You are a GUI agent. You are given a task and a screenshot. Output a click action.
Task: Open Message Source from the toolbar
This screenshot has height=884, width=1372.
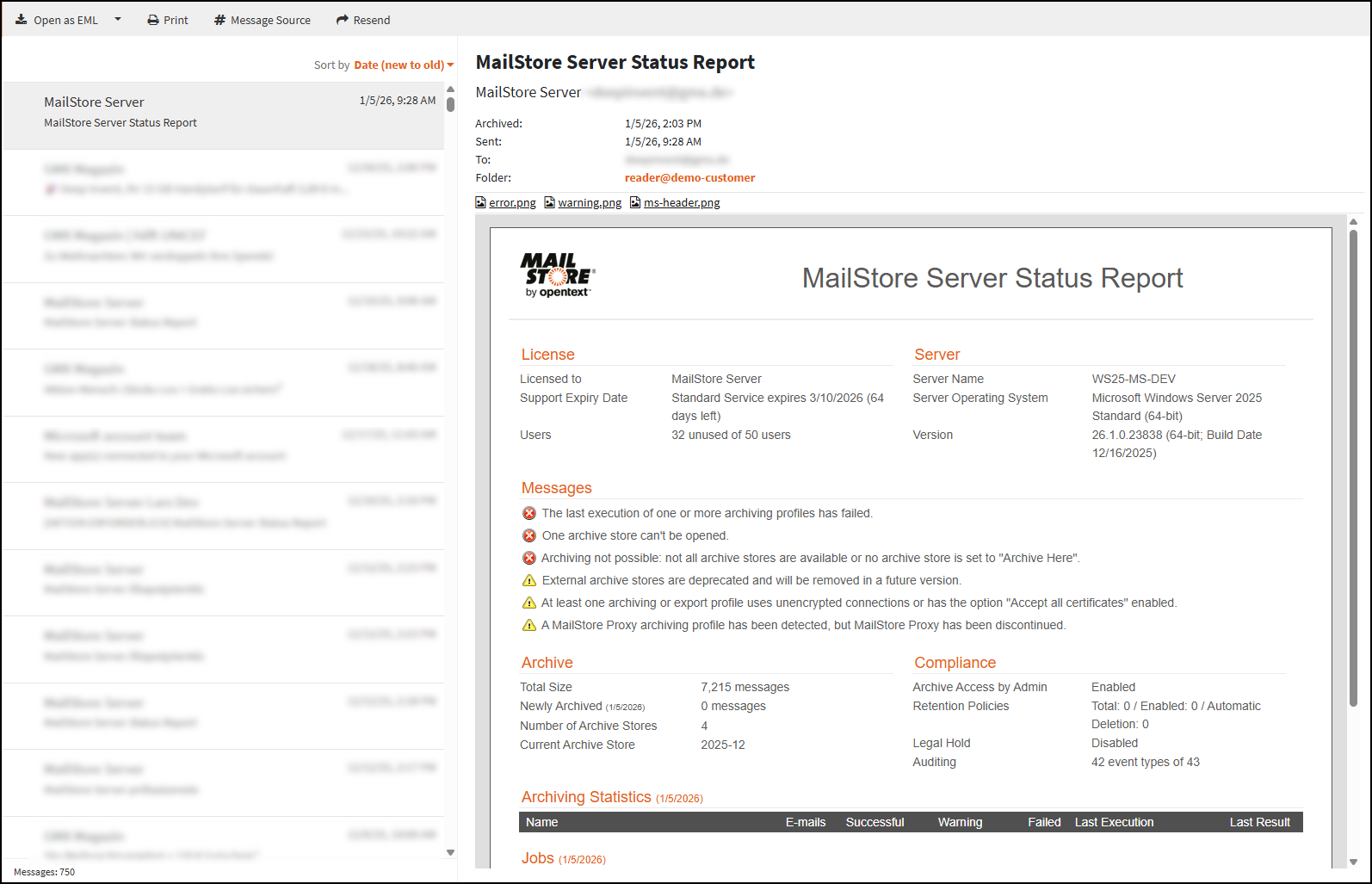pos(262,20)
